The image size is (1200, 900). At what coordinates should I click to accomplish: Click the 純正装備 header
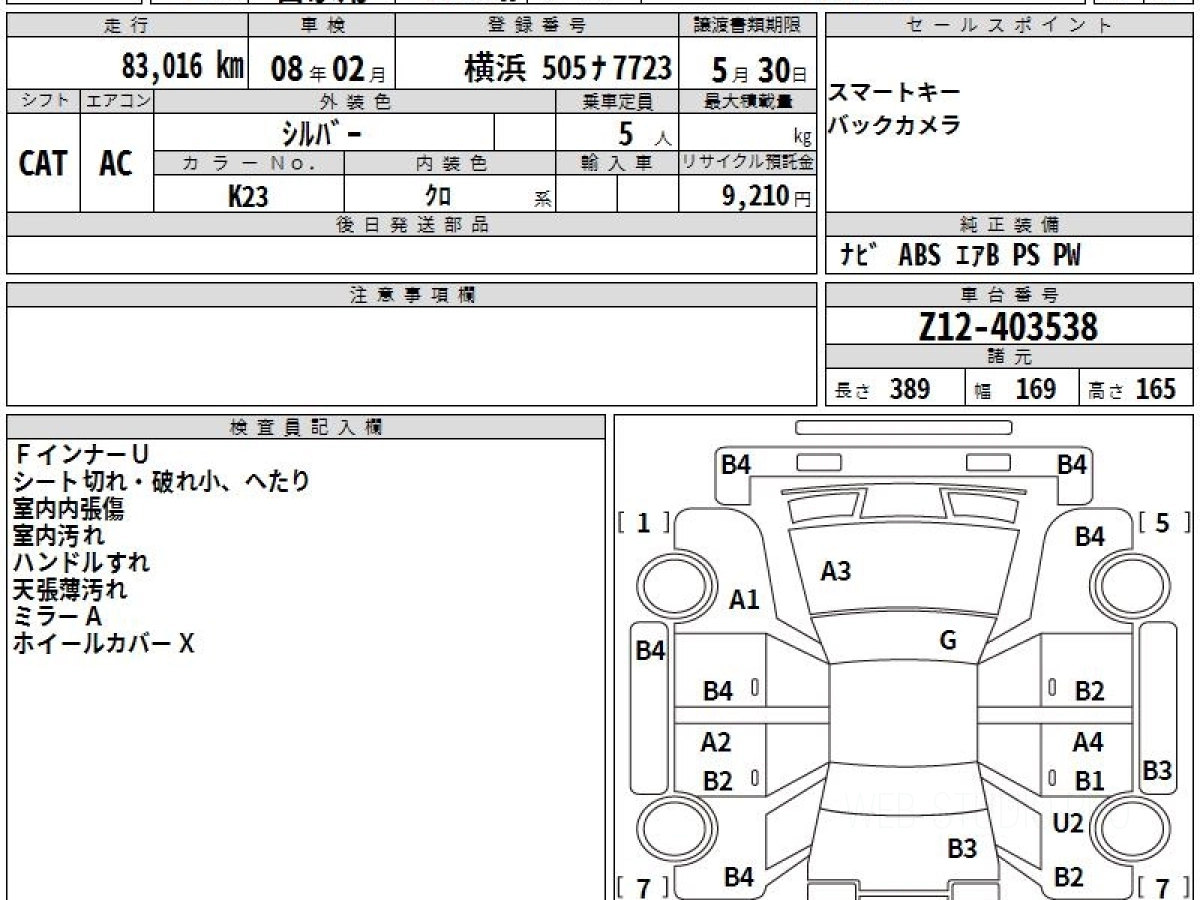click(1009, 225)
